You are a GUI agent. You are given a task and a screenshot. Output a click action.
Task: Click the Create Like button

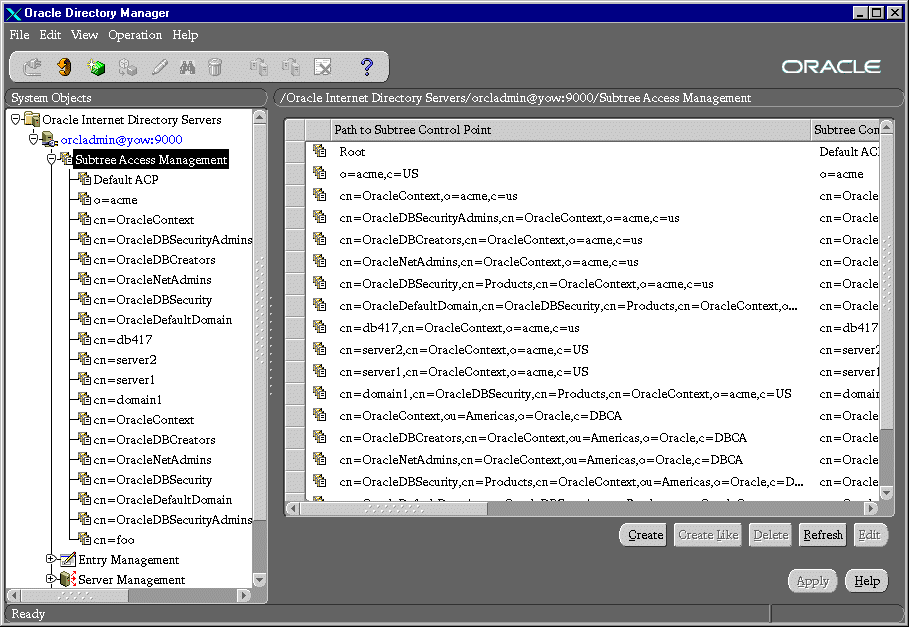tap(708, 535)
